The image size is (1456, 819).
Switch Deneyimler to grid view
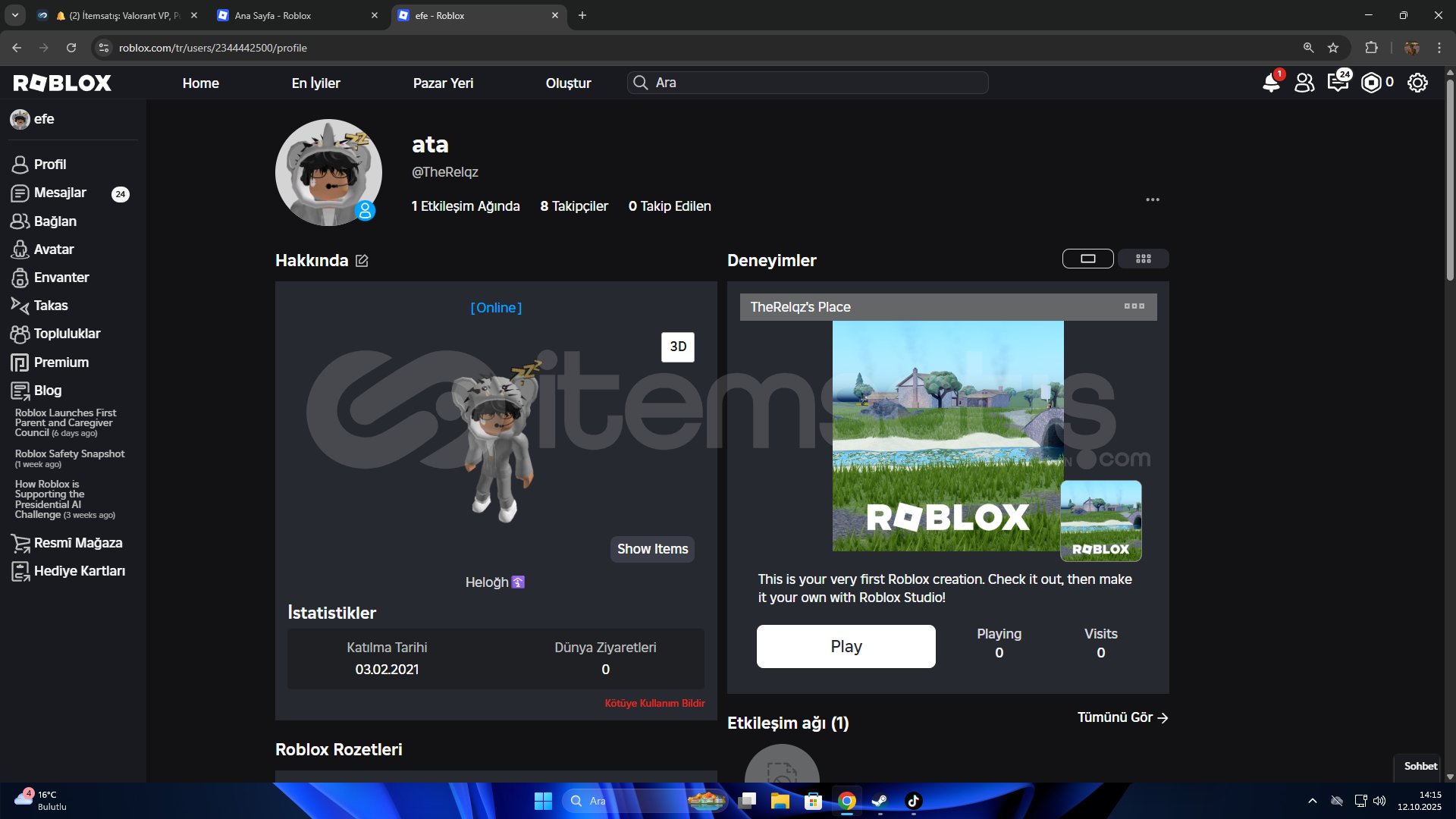tap(1143, 259)
